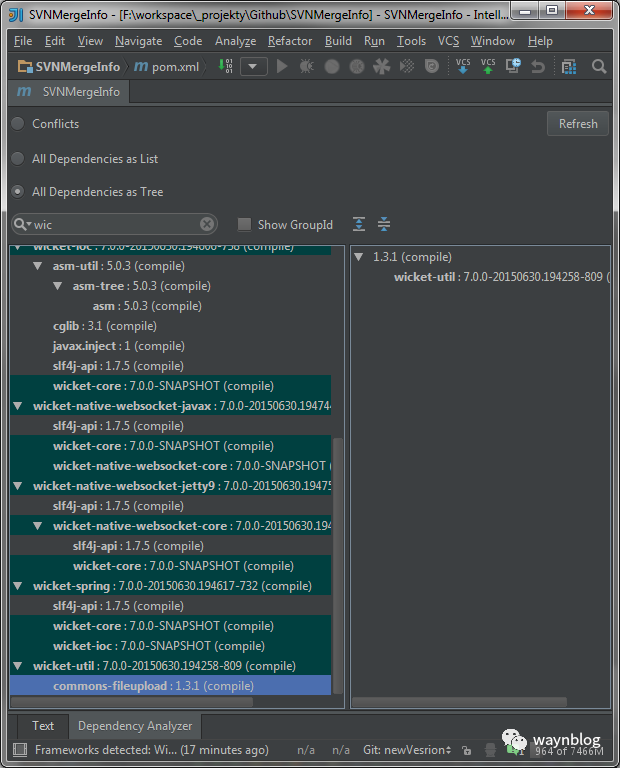
Task: Switch to the Text tab
Action: 43,725
